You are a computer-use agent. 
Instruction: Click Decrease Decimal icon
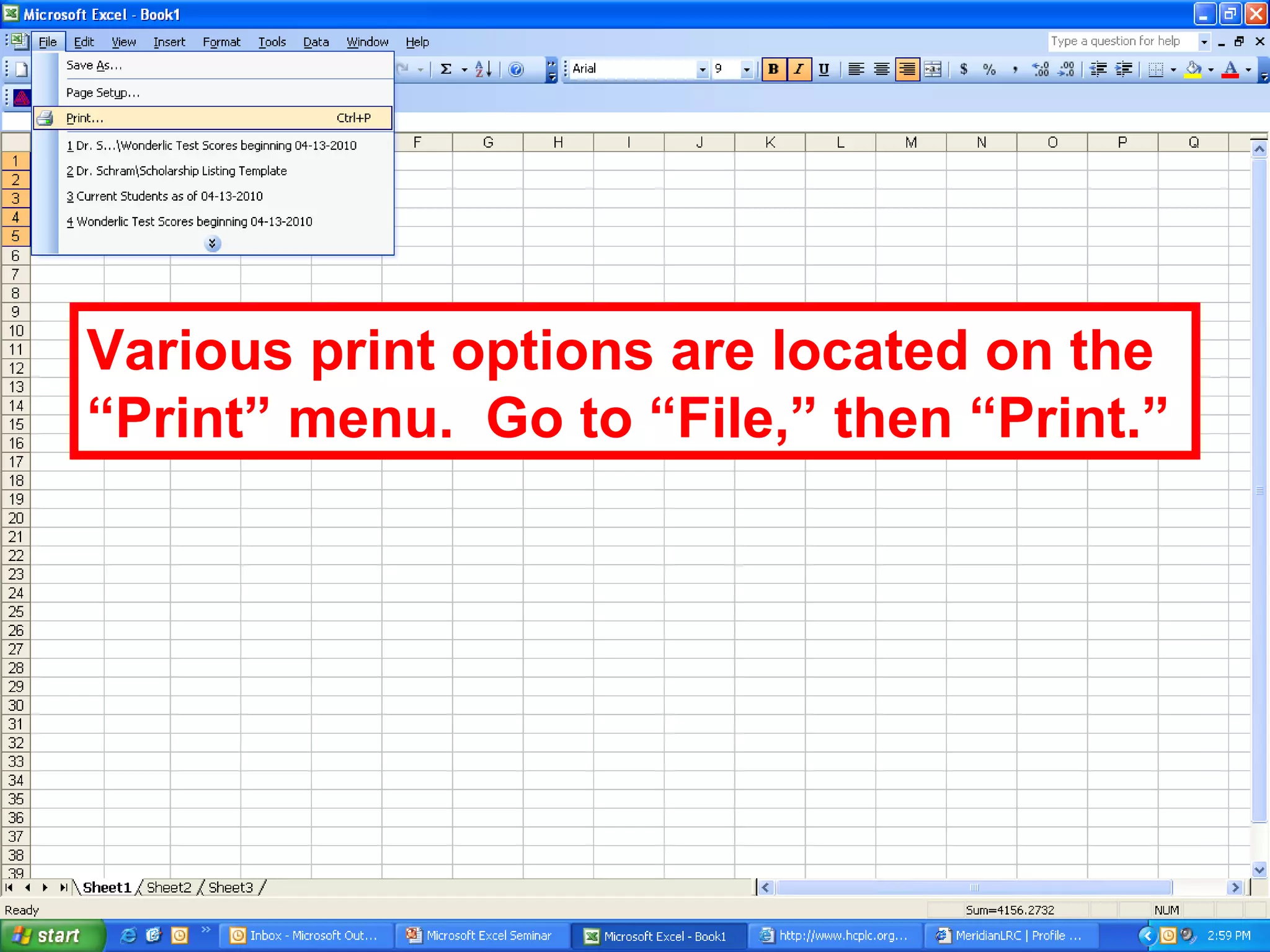pos(1066,69)
